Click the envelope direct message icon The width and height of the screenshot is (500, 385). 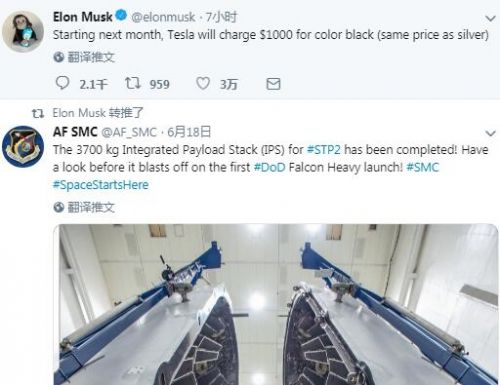(273, 84)
